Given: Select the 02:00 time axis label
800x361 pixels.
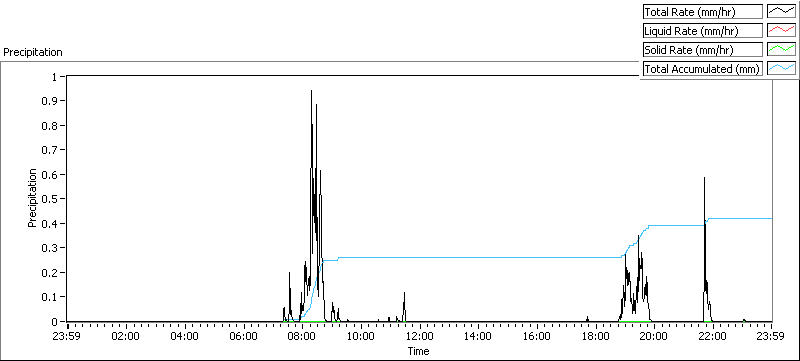Looking at the screenshot, I should click(126, 337).
